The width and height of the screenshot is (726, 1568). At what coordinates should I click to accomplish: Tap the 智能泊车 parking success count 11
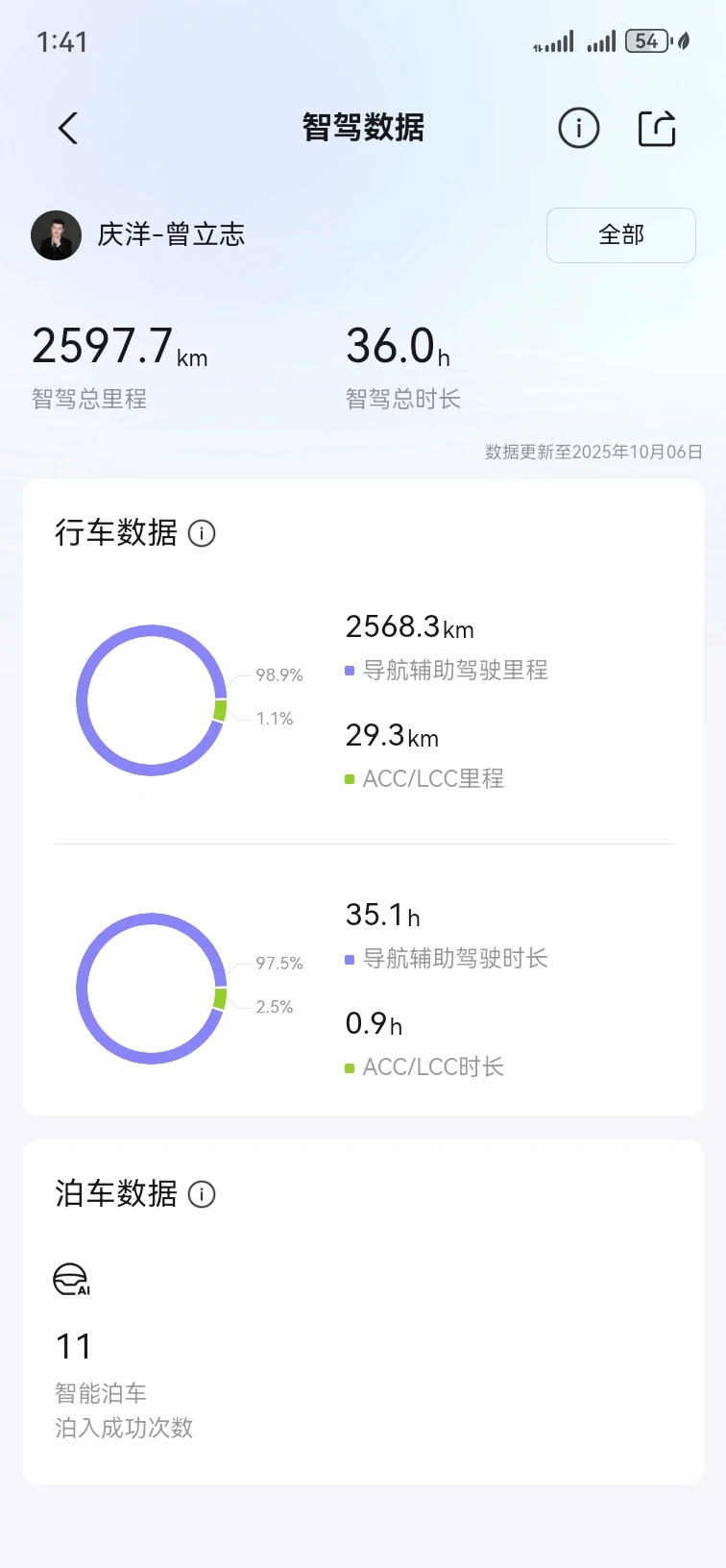click(x=74, y=1347)
